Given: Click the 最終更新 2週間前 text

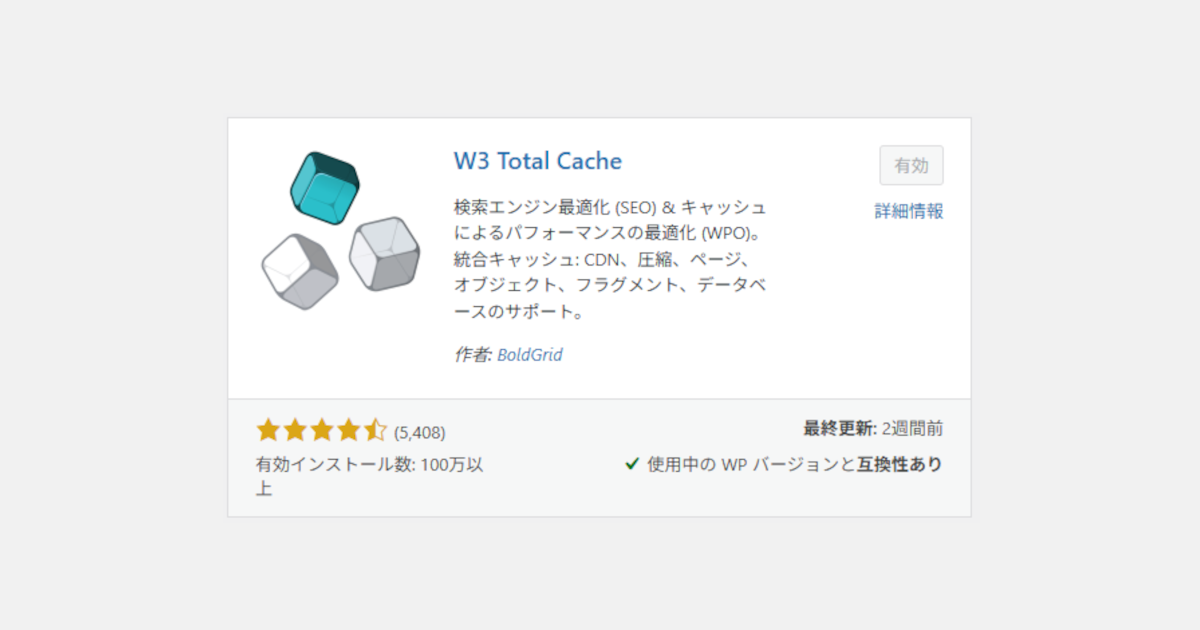Looking at the screenshot, I should pyautogui.click(x=873, y=429).
